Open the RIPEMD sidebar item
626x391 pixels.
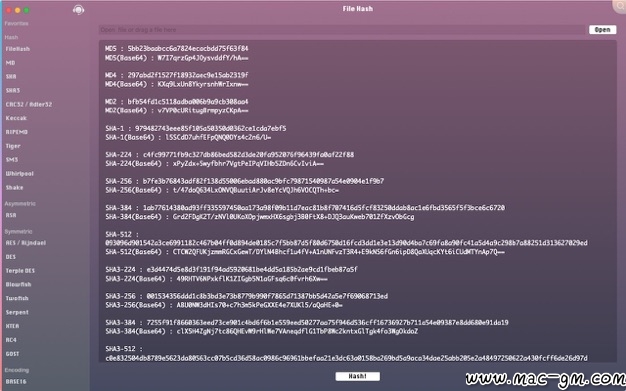[17, 132]
